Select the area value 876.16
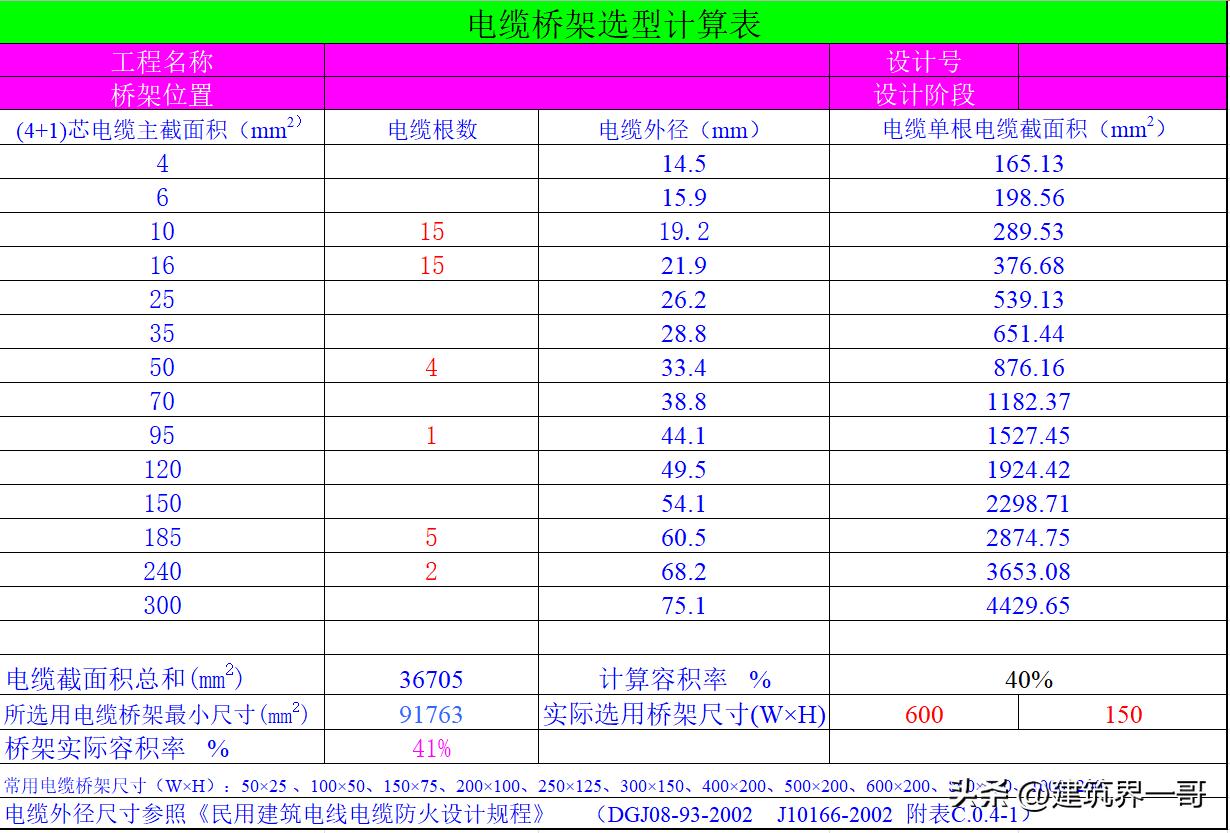The height and width of the screenshot is (833, 1230). 1029,367
